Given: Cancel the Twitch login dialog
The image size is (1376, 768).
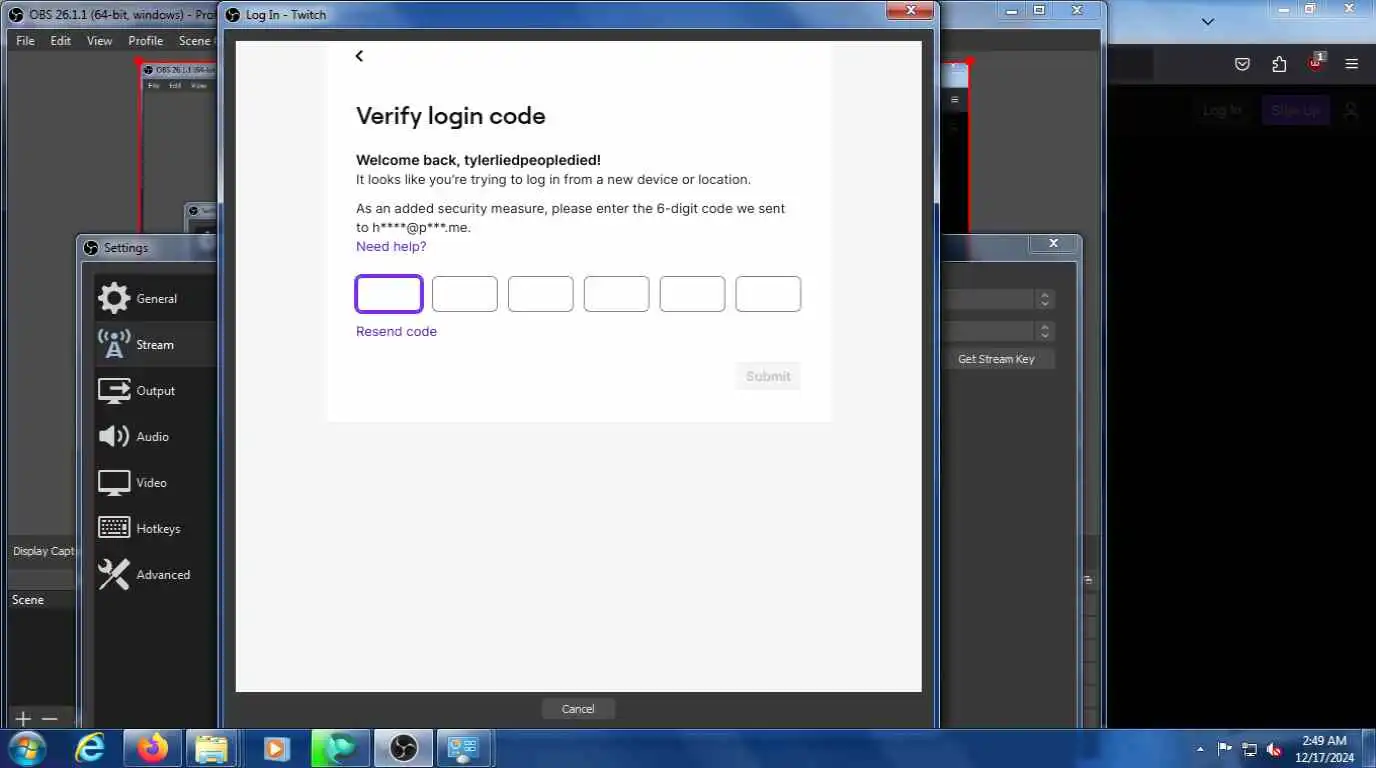Looking at the screenshot, I should pyautogui.click(x=578, y=709).
